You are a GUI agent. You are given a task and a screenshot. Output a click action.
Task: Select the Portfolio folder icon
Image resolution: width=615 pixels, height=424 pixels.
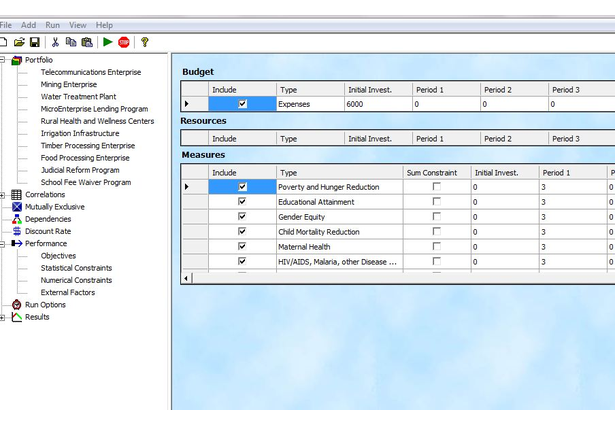pyautogui.click(x=16, y=60)
